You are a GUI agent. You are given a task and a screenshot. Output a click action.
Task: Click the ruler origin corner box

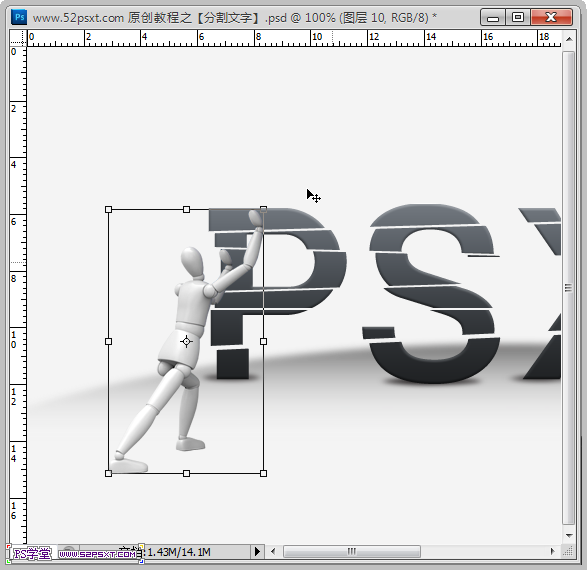(x=18, y=38)
